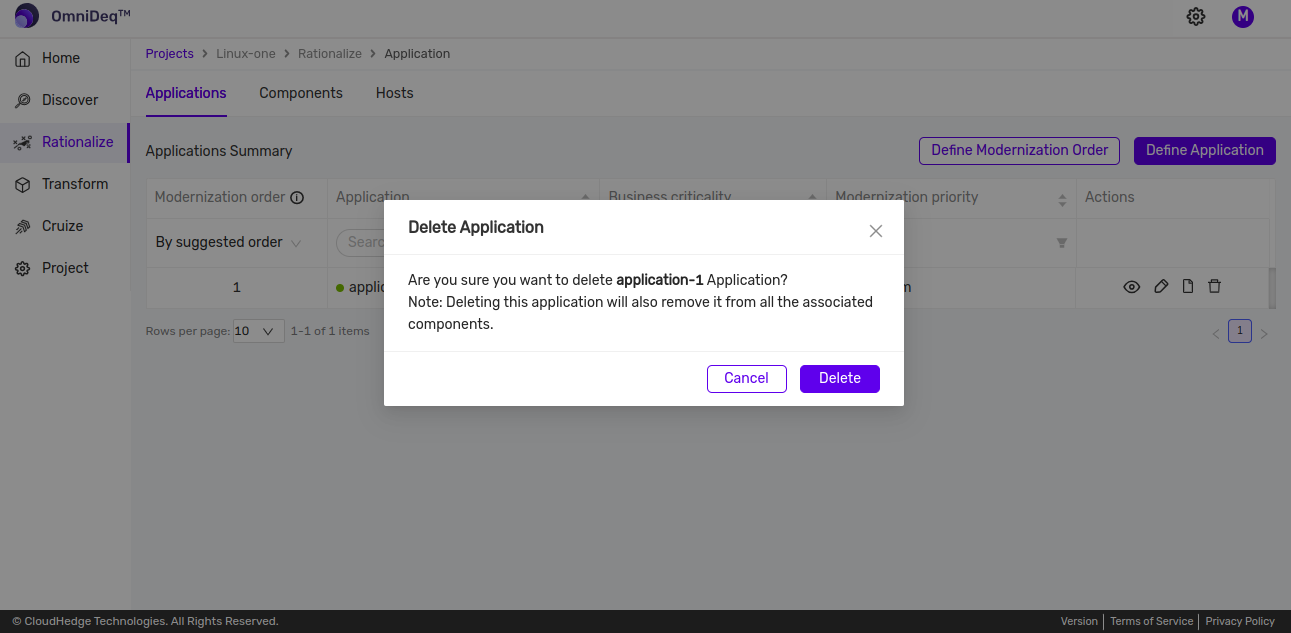This screenshot has height=633, width=1291.
Task: Click the Projects breadcrumb link
Action: [x=169, y=54]
